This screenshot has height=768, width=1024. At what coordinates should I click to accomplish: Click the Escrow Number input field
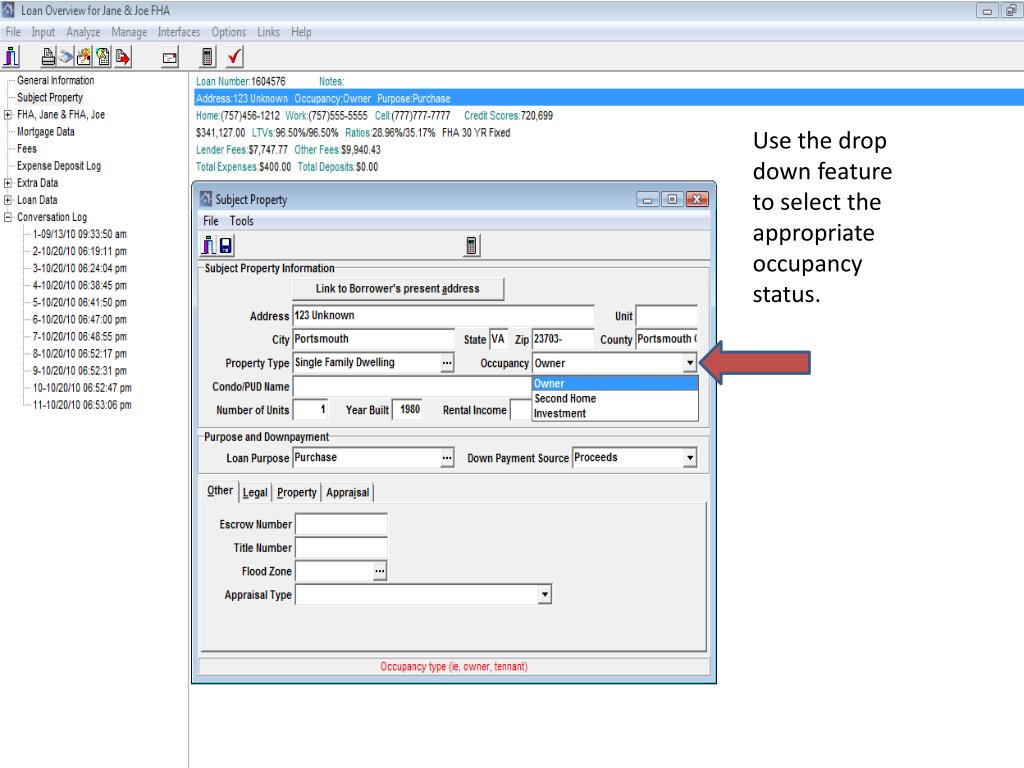point(341,524)
